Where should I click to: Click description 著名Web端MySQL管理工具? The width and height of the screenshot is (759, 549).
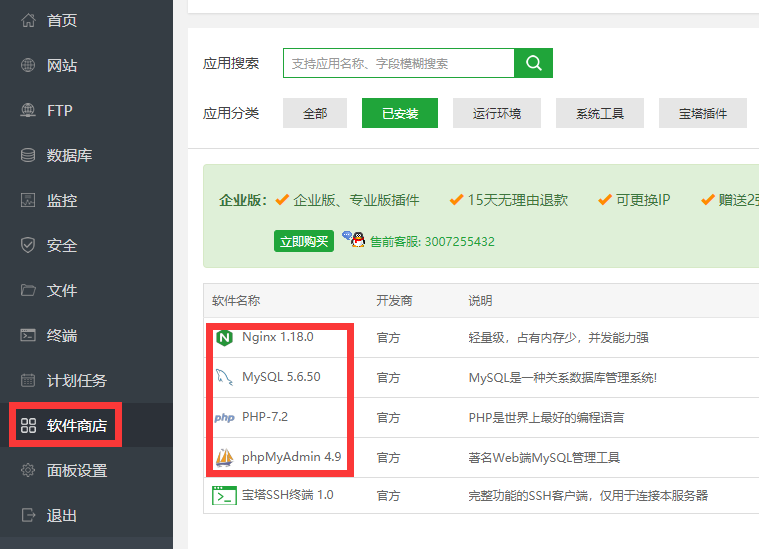click(x=544, y=458)
